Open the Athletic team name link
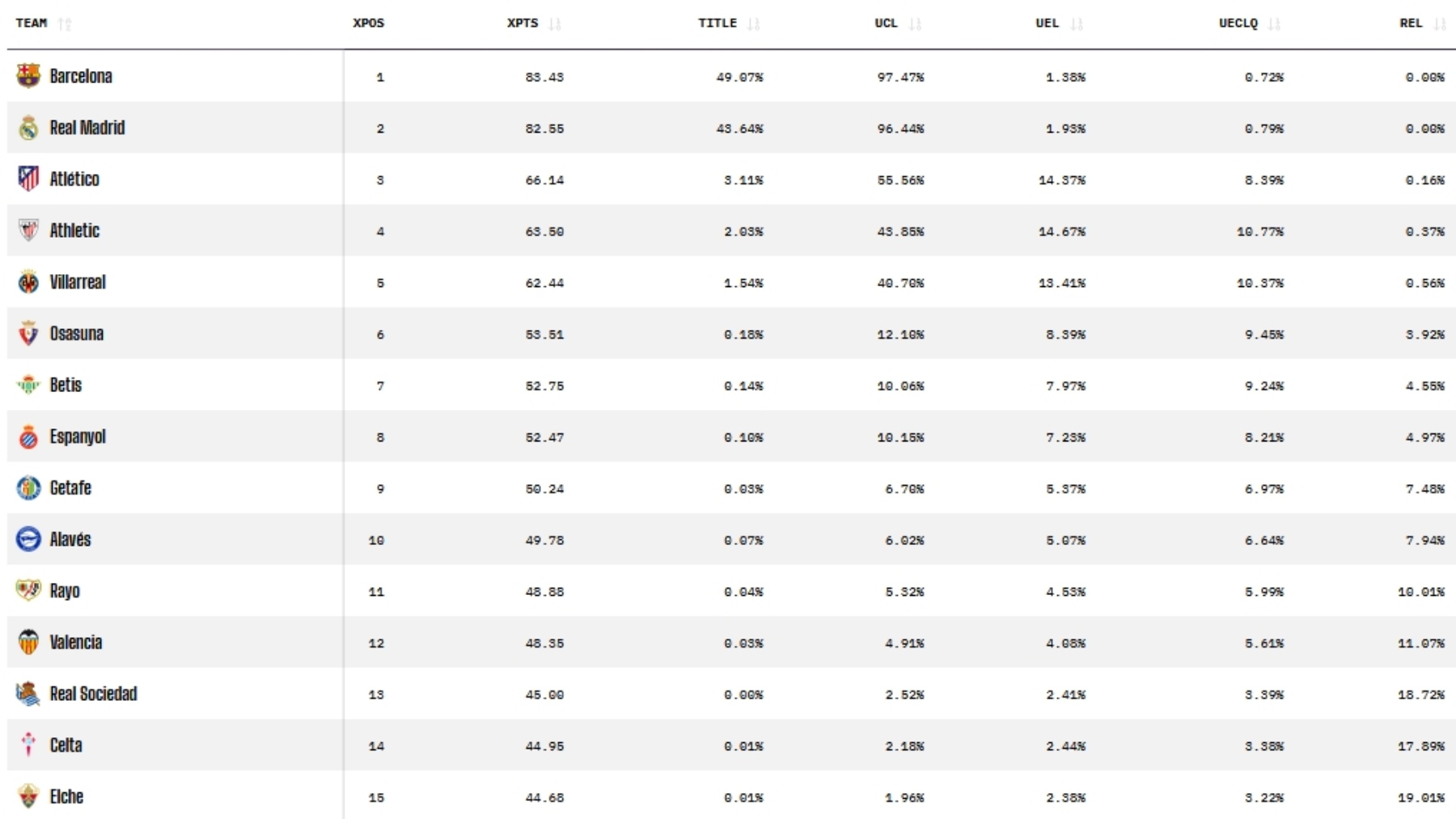This screenshot has height=819, width=1456. tap(74, 230)
